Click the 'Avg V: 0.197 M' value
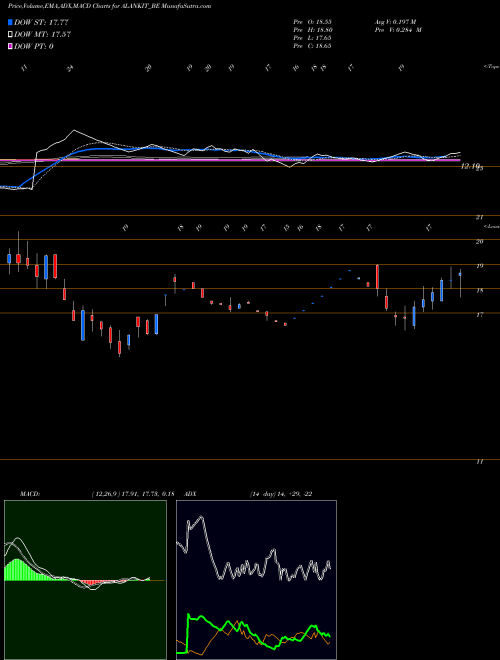The width and height of the screenshot is (500, 660). click(x=395, y=22)
